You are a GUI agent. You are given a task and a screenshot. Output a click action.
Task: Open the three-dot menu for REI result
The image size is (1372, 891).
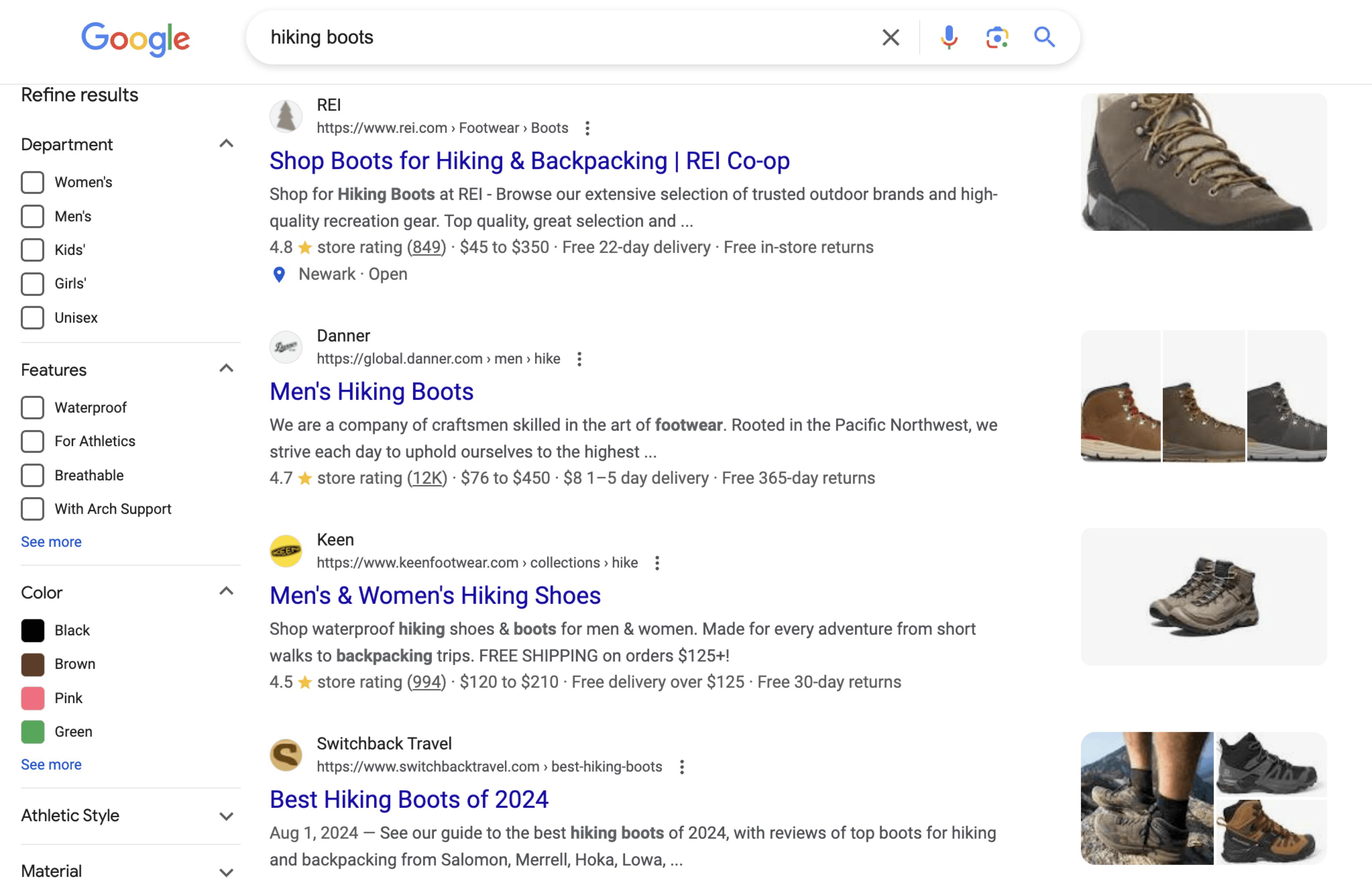[x=587, y=128]
